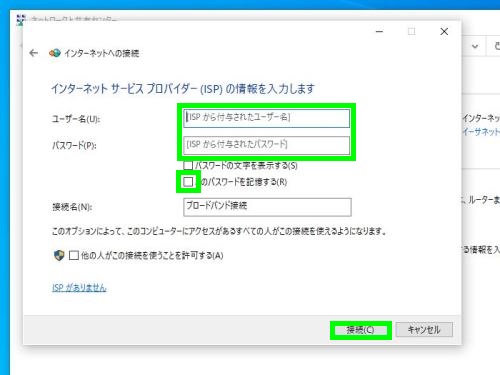Close the connection wizard dialog
Viewport: 500px width, 375px height.
444,32
